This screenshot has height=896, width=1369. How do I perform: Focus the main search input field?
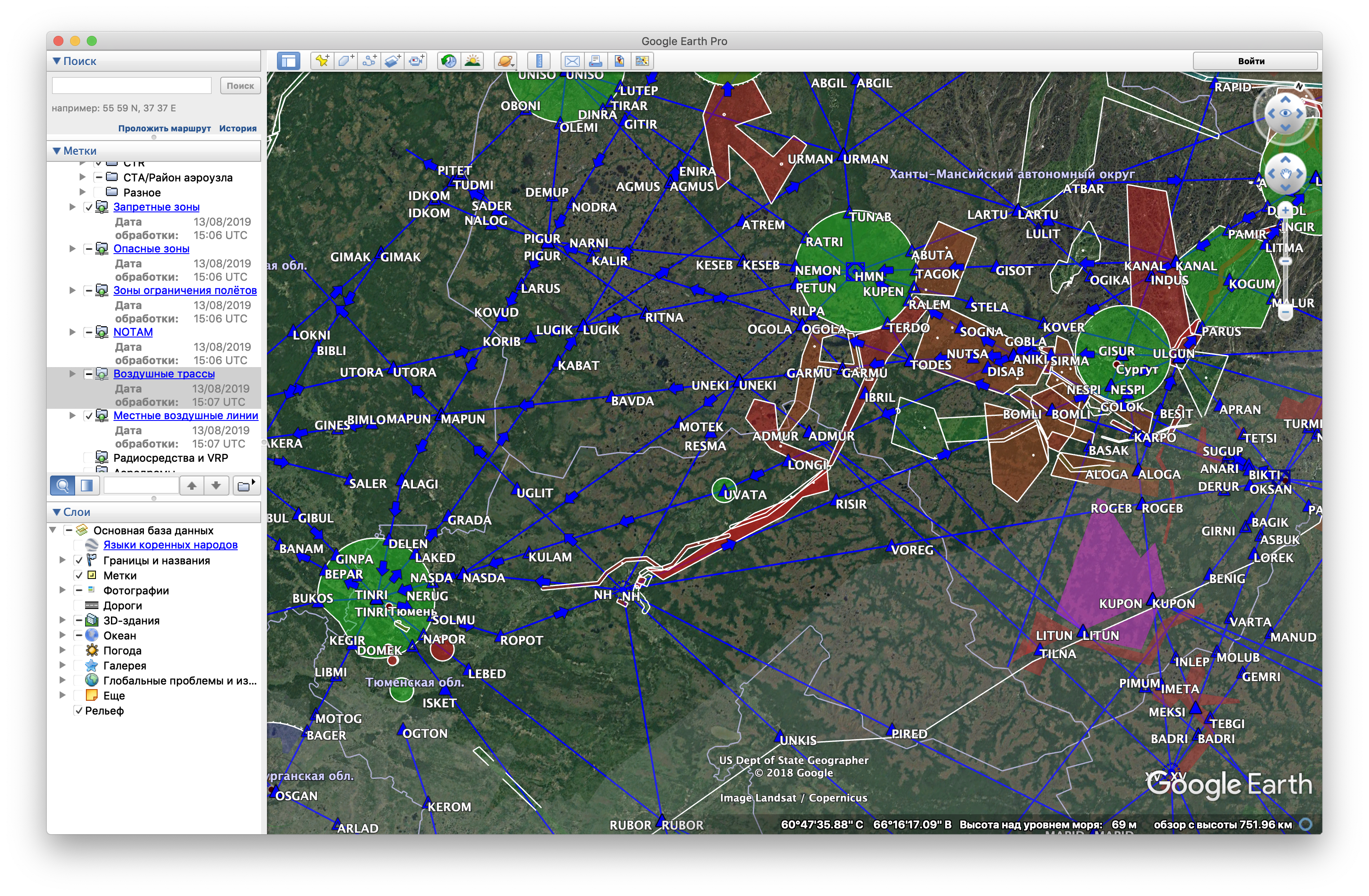(x=132, y=86)
